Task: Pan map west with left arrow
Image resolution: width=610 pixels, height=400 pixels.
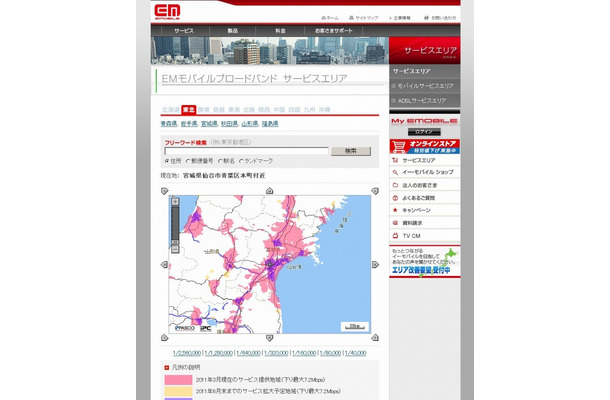Action: pos(164,265)
